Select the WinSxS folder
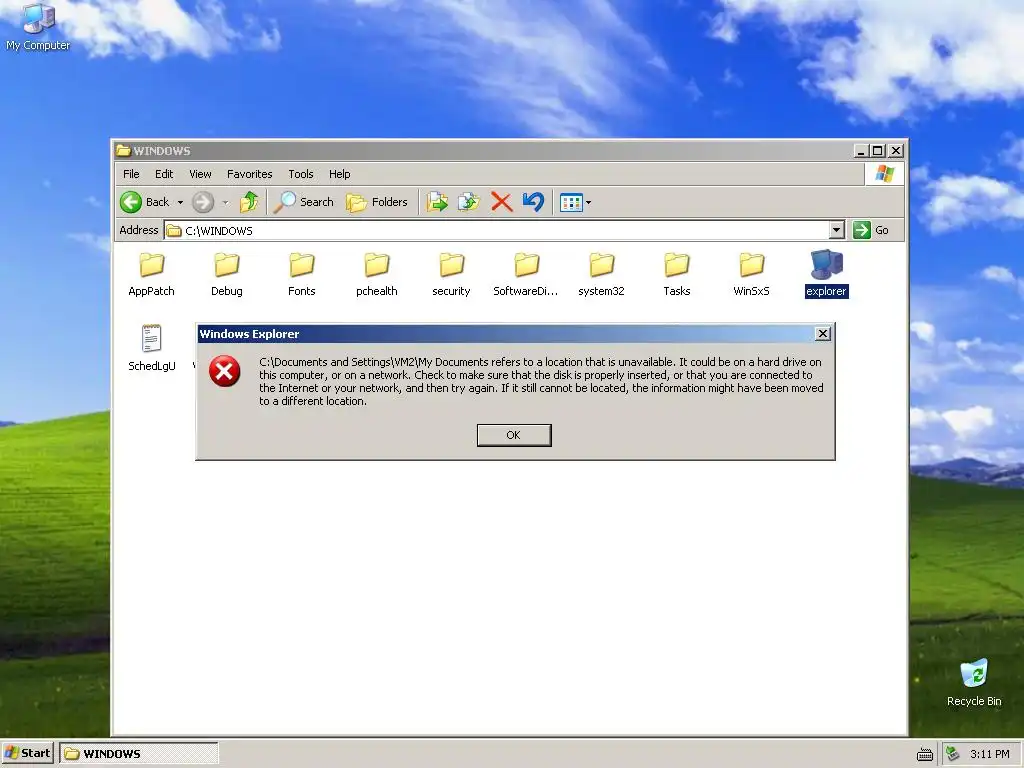 click(x=752, y=274)
